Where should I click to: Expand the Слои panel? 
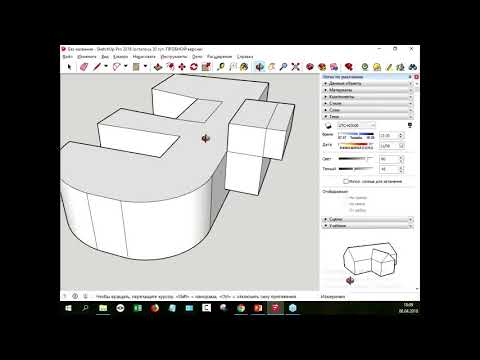(368, 110)
